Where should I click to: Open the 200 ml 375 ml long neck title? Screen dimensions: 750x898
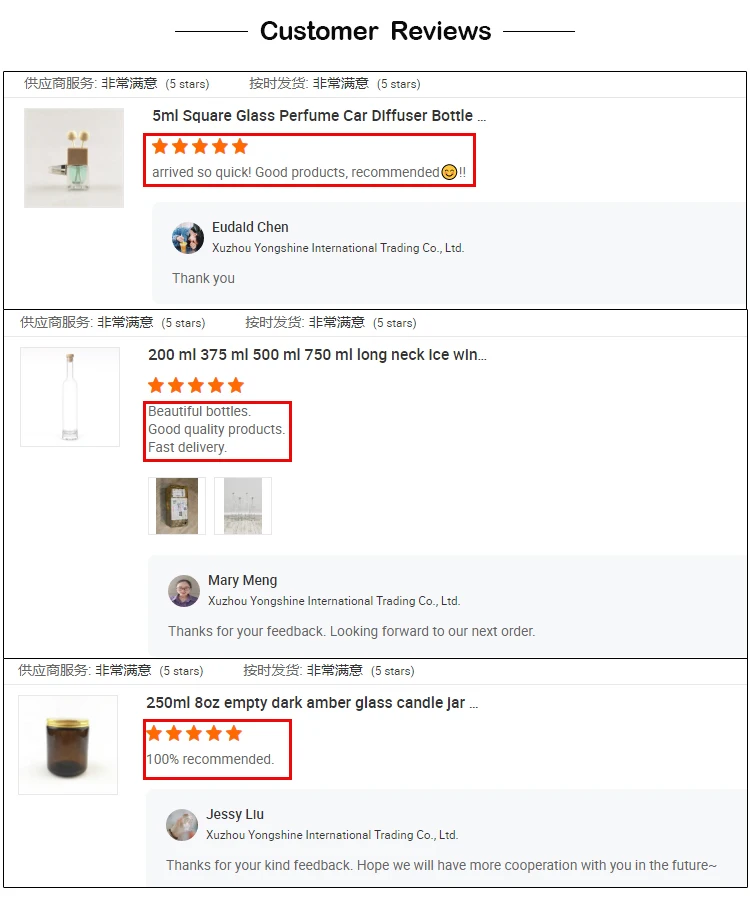317,355
